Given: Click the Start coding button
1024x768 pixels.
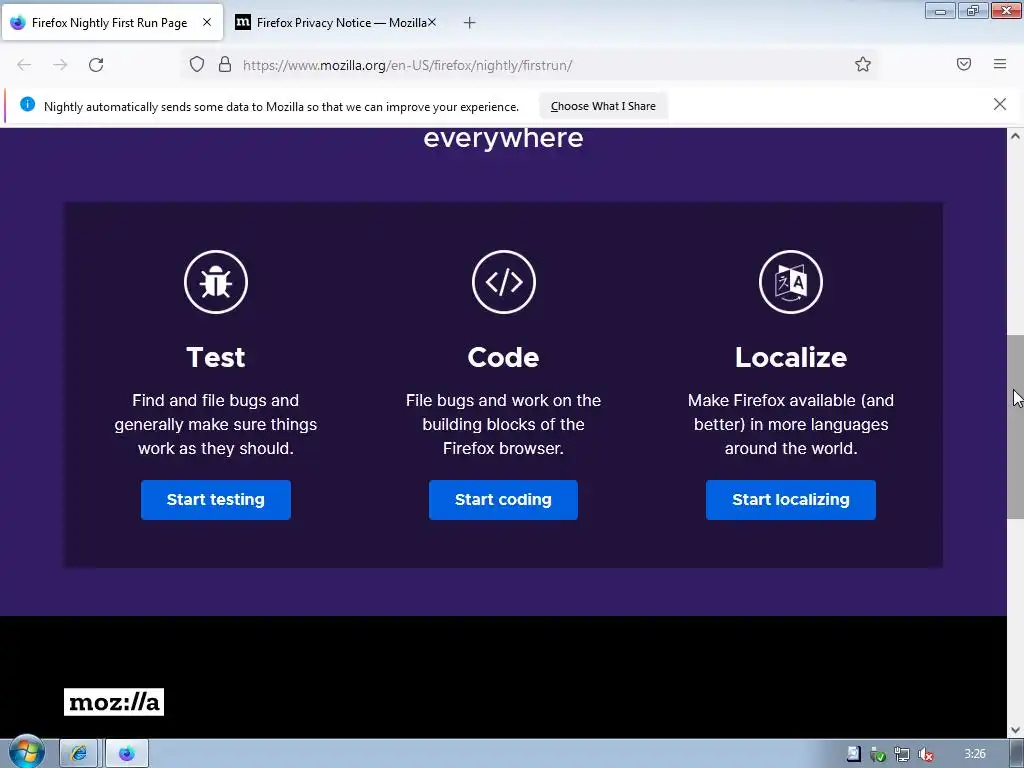Looking at the screenshot, I should click(504, 500).
